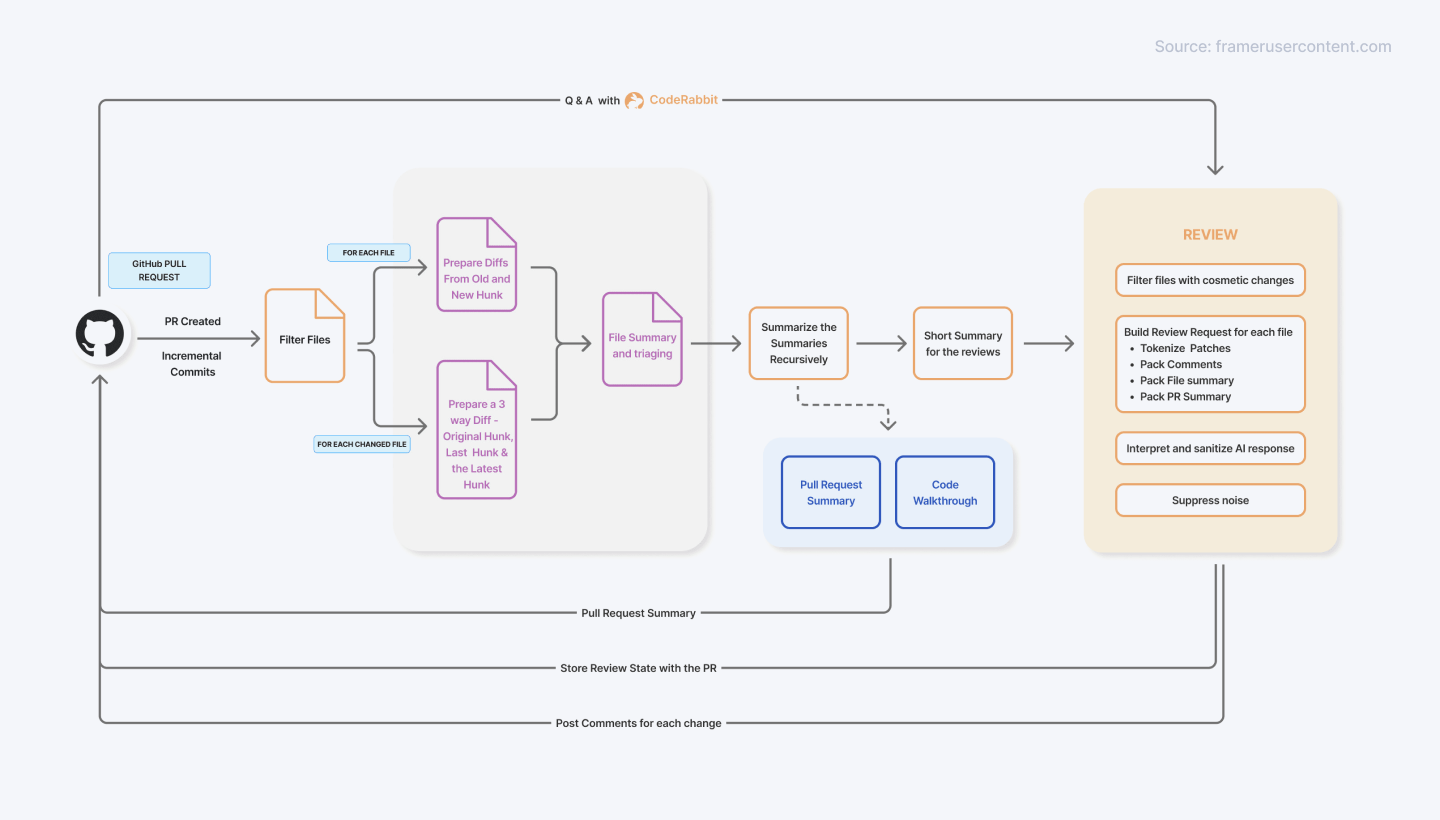
Task: Click the GitHub octocat icon
Action: (x=99, y=334)
